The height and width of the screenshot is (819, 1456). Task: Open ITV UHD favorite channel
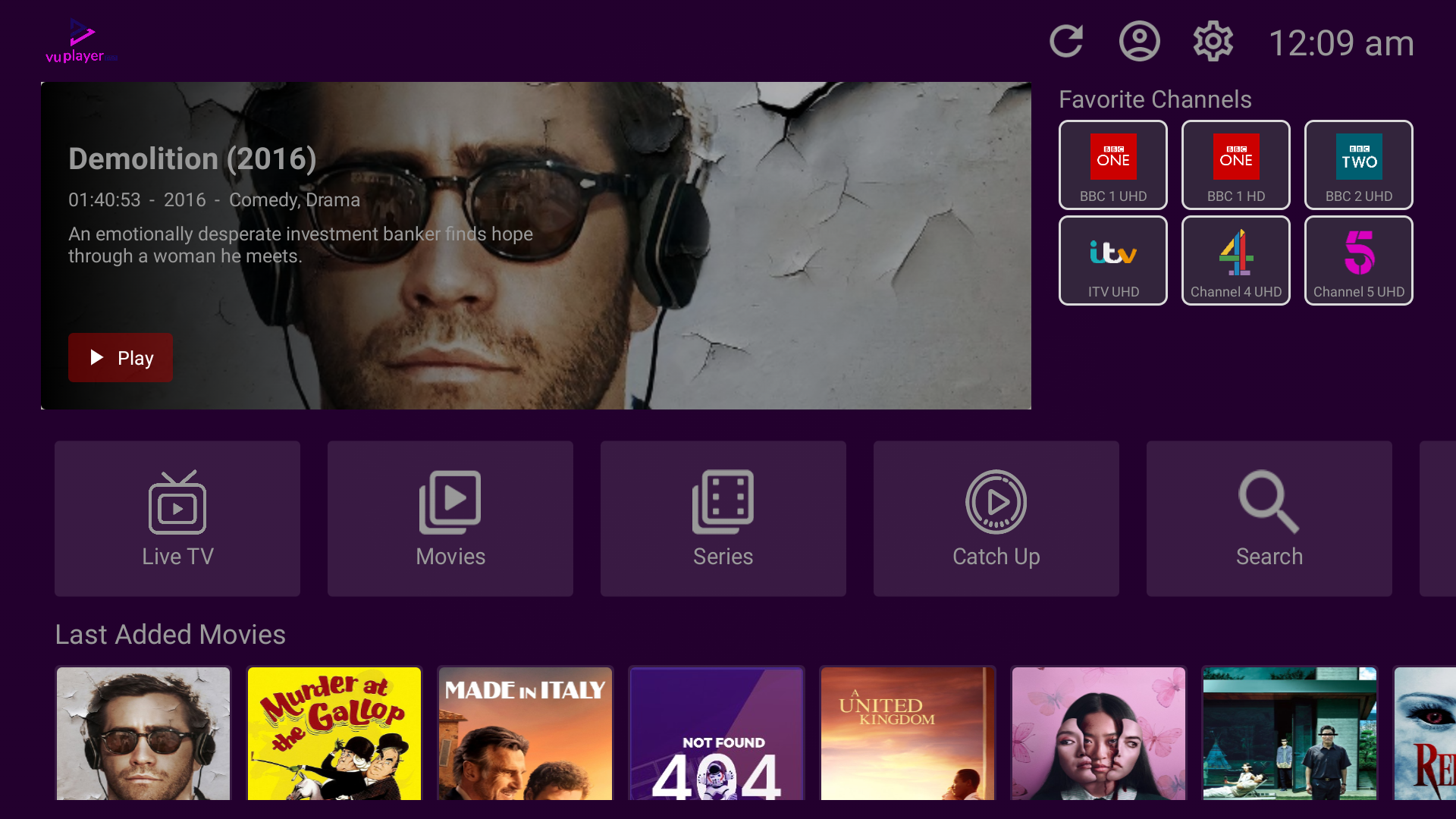[1112, 260]
